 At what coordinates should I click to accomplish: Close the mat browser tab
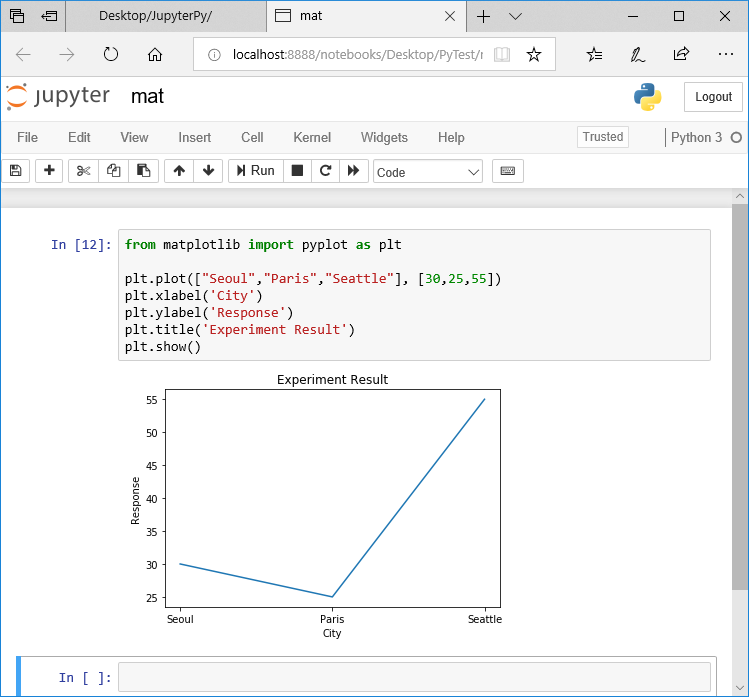[x=449, y=16]
